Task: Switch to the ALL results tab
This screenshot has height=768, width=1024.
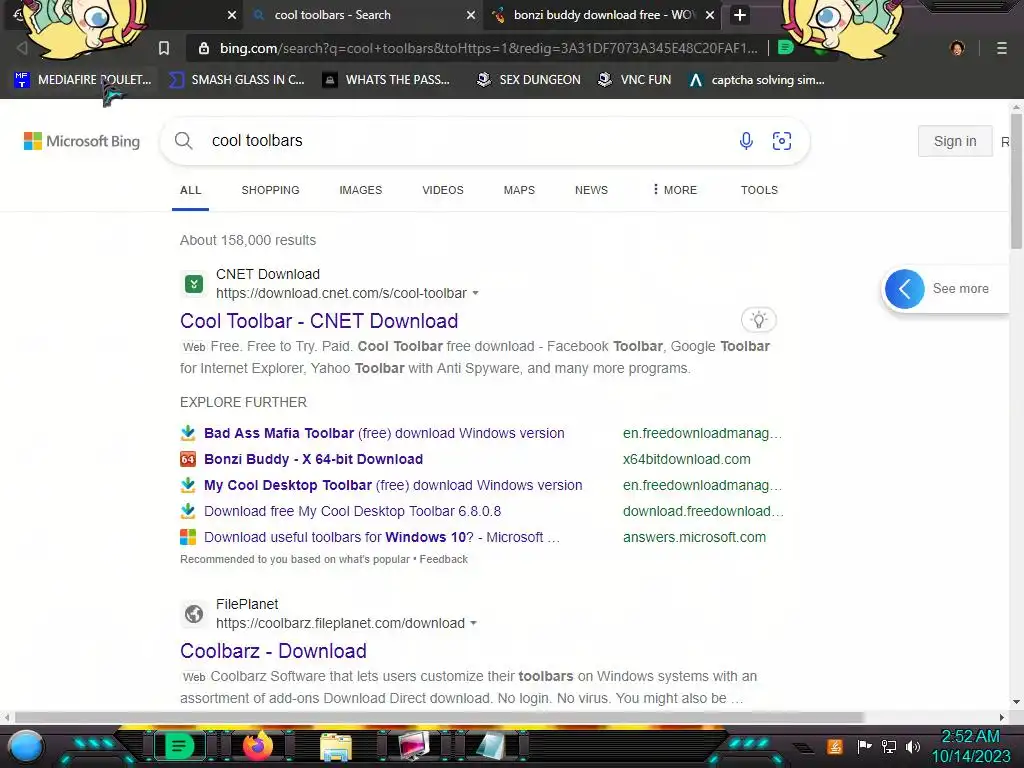Action: [x=190, y=190]
